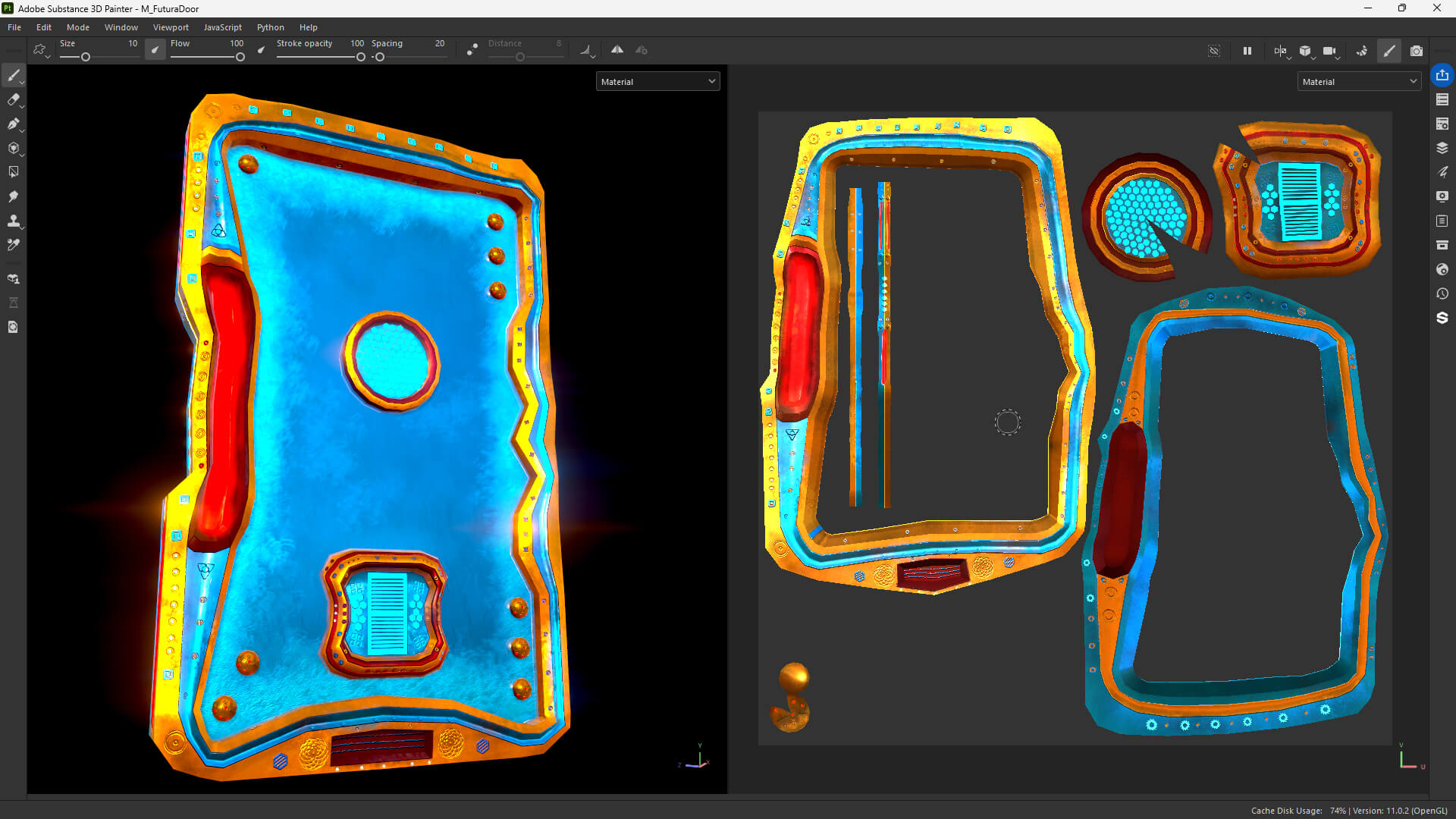
Task: Expand the camera selection dropdown
Action: pos(1331,51)
